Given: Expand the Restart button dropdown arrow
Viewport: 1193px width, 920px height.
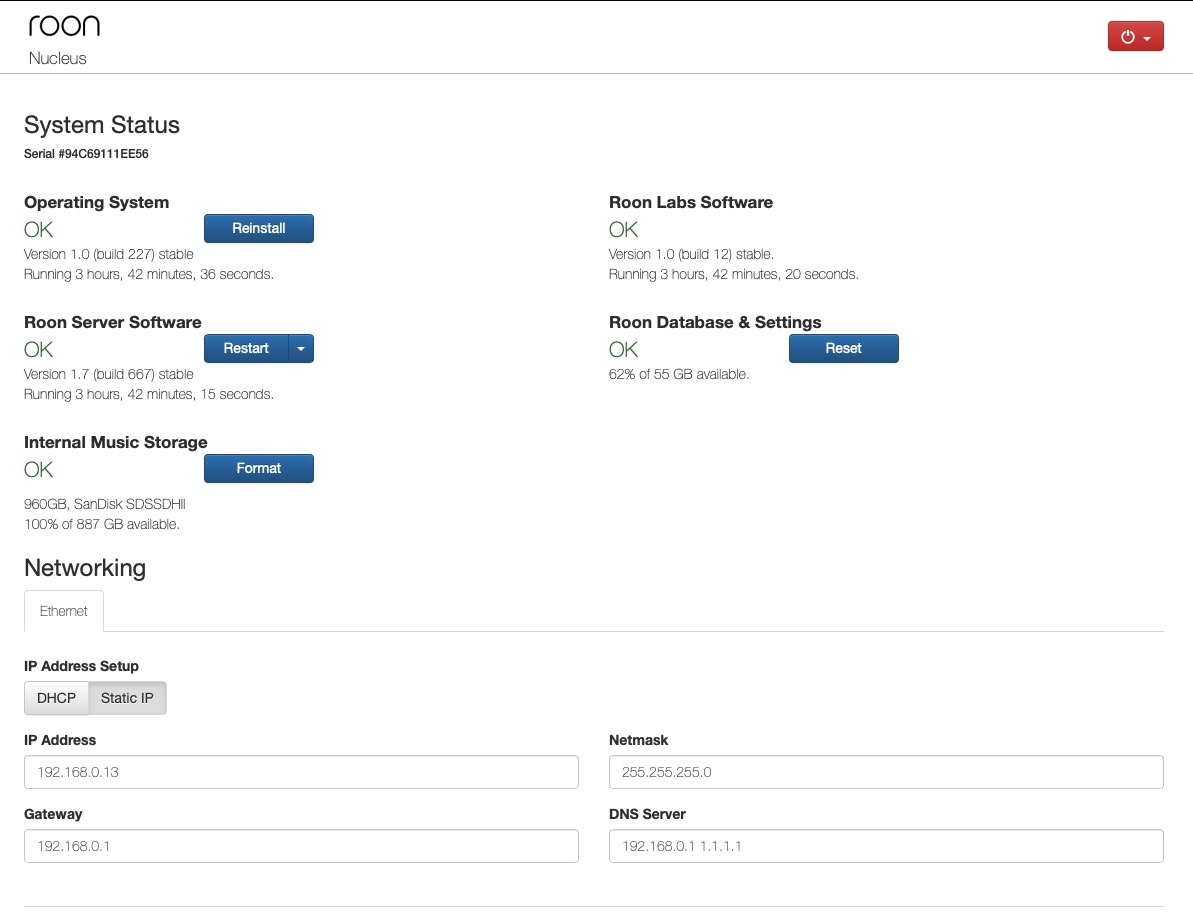Looking at the screenshot, I should coord(301,349).
